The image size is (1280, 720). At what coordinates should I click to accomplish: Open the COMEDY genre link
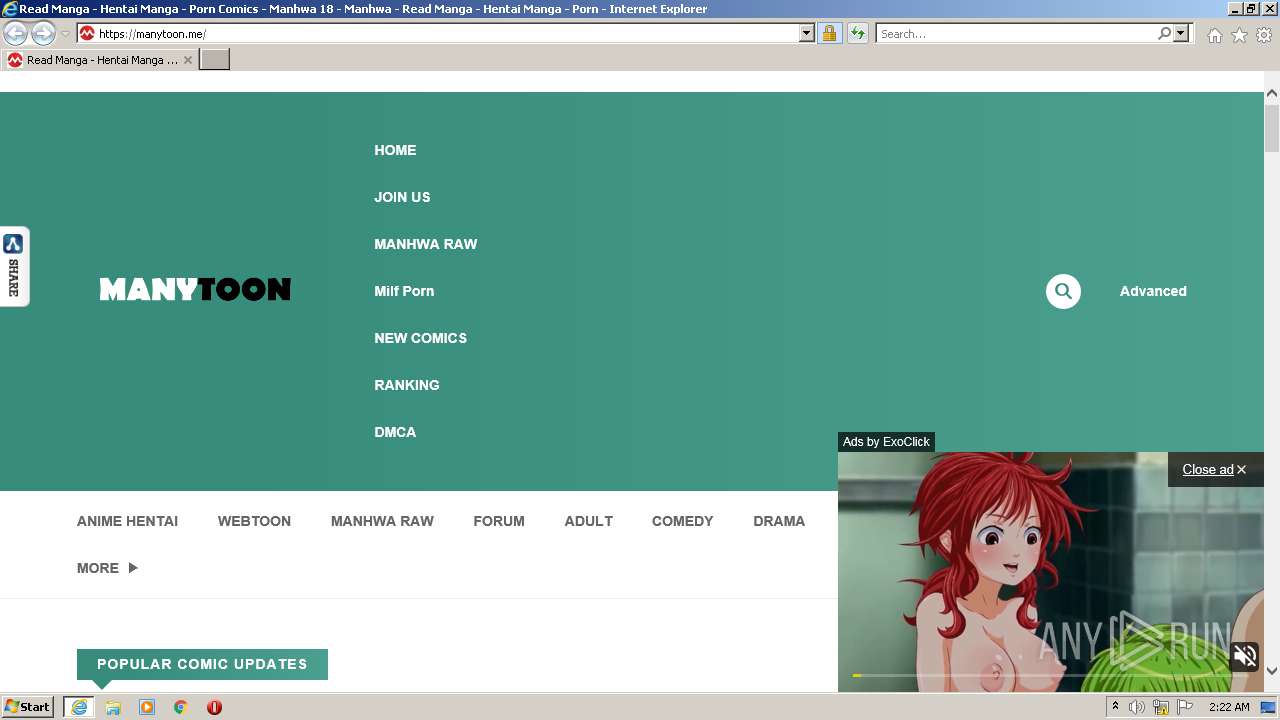683,521
